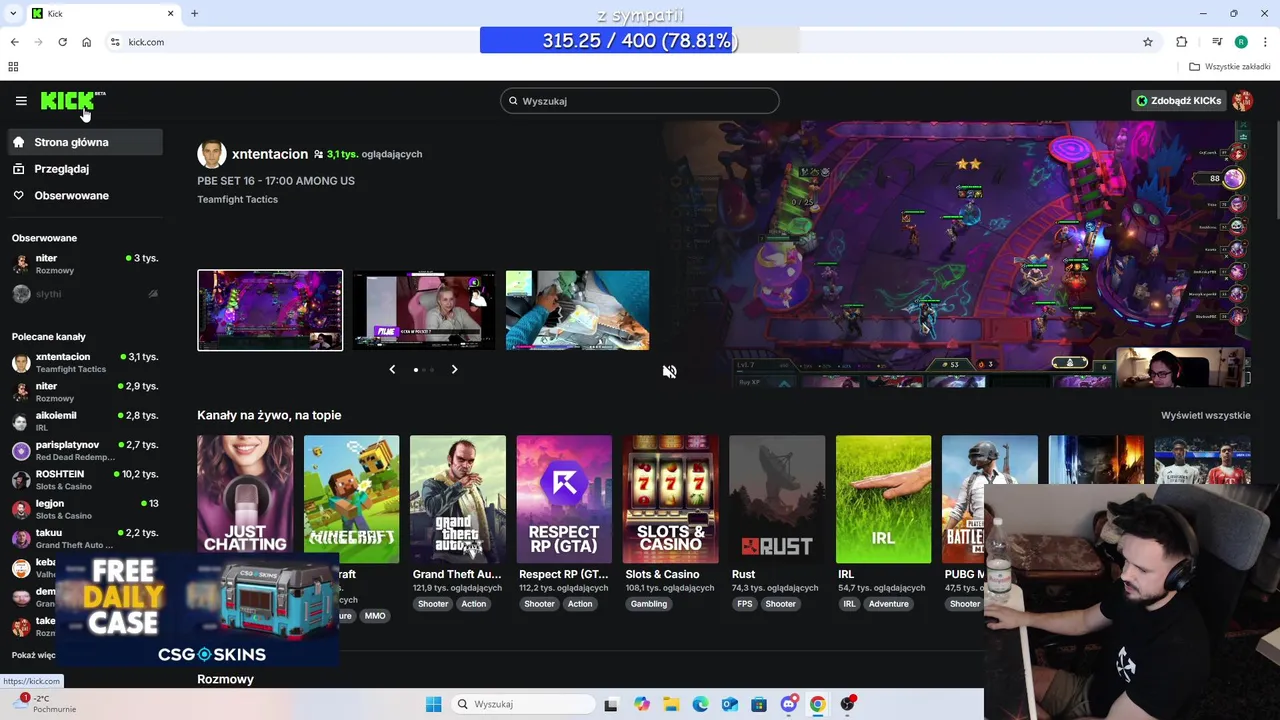1280x720 pixels.
Task: Open the media control icon in Chrome
Action: 1217,42
